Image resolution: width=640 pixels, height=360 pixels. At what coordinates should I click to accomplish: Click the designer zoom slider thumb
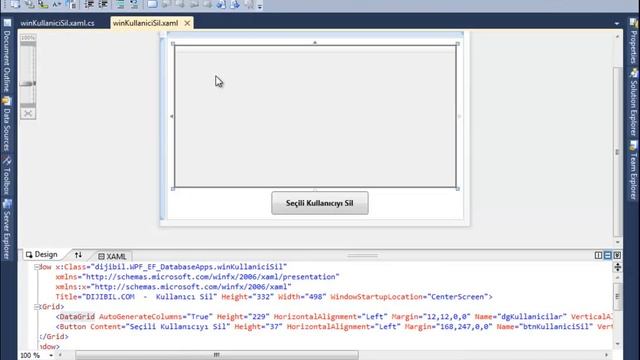pos(28,84)
